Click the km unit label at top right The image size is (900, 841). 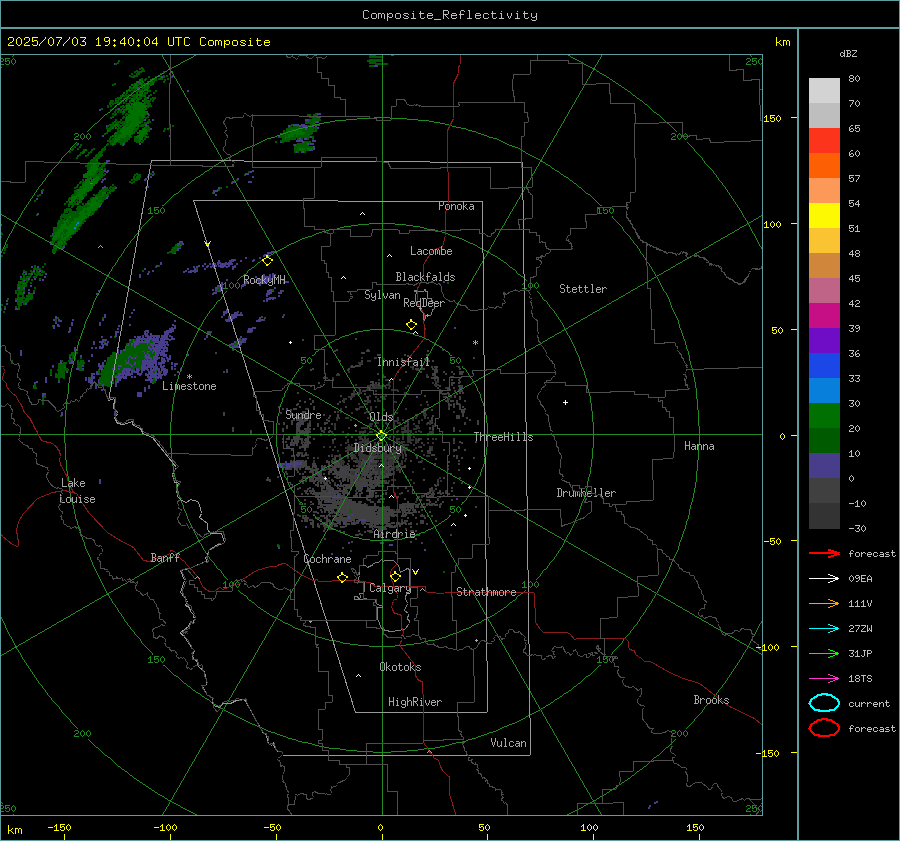tap(782, 42)
